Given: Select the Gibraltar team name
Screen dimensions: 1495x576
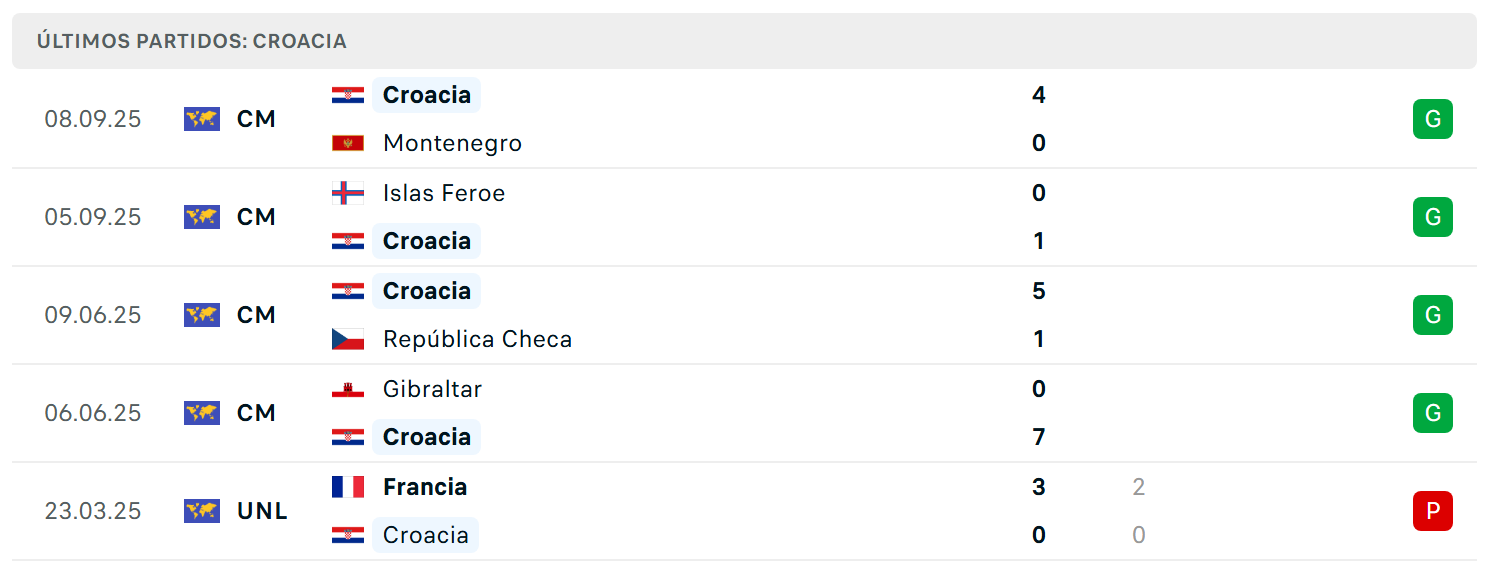Looking at the screenshot, I should tap(432, 389).
